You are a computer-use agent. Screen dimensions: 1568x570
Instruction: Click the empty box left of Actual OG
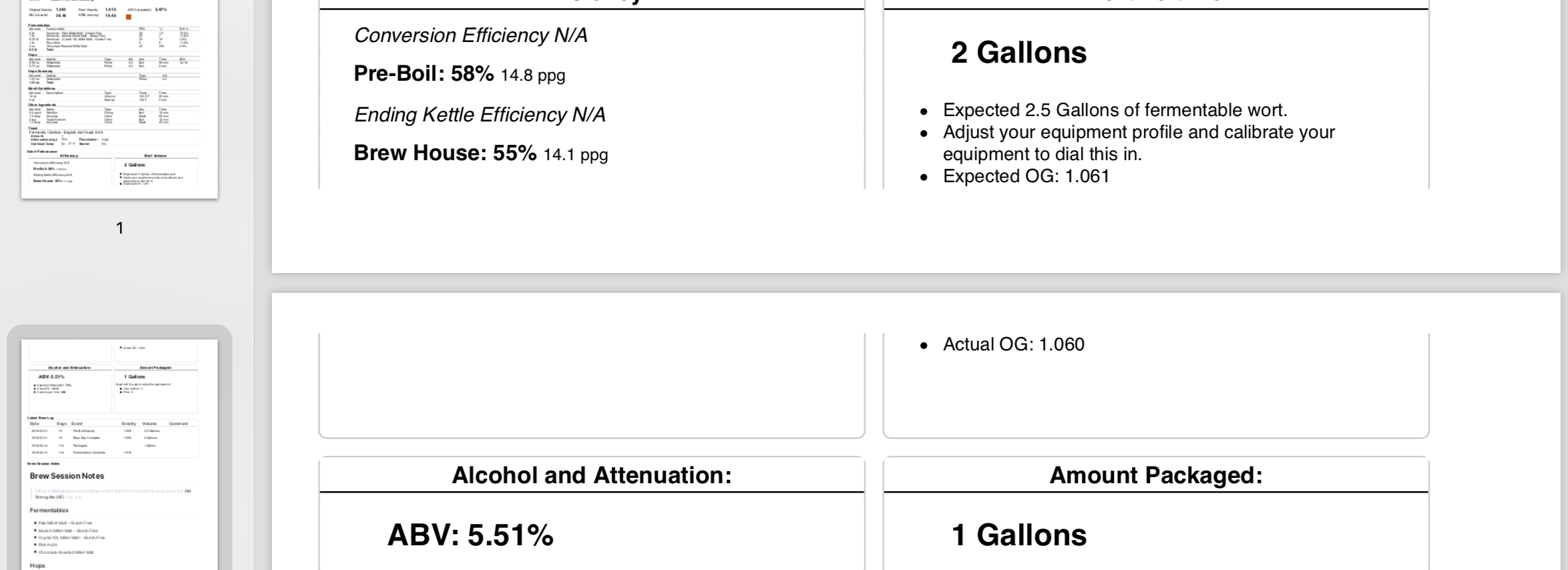[x=592, y=384]
